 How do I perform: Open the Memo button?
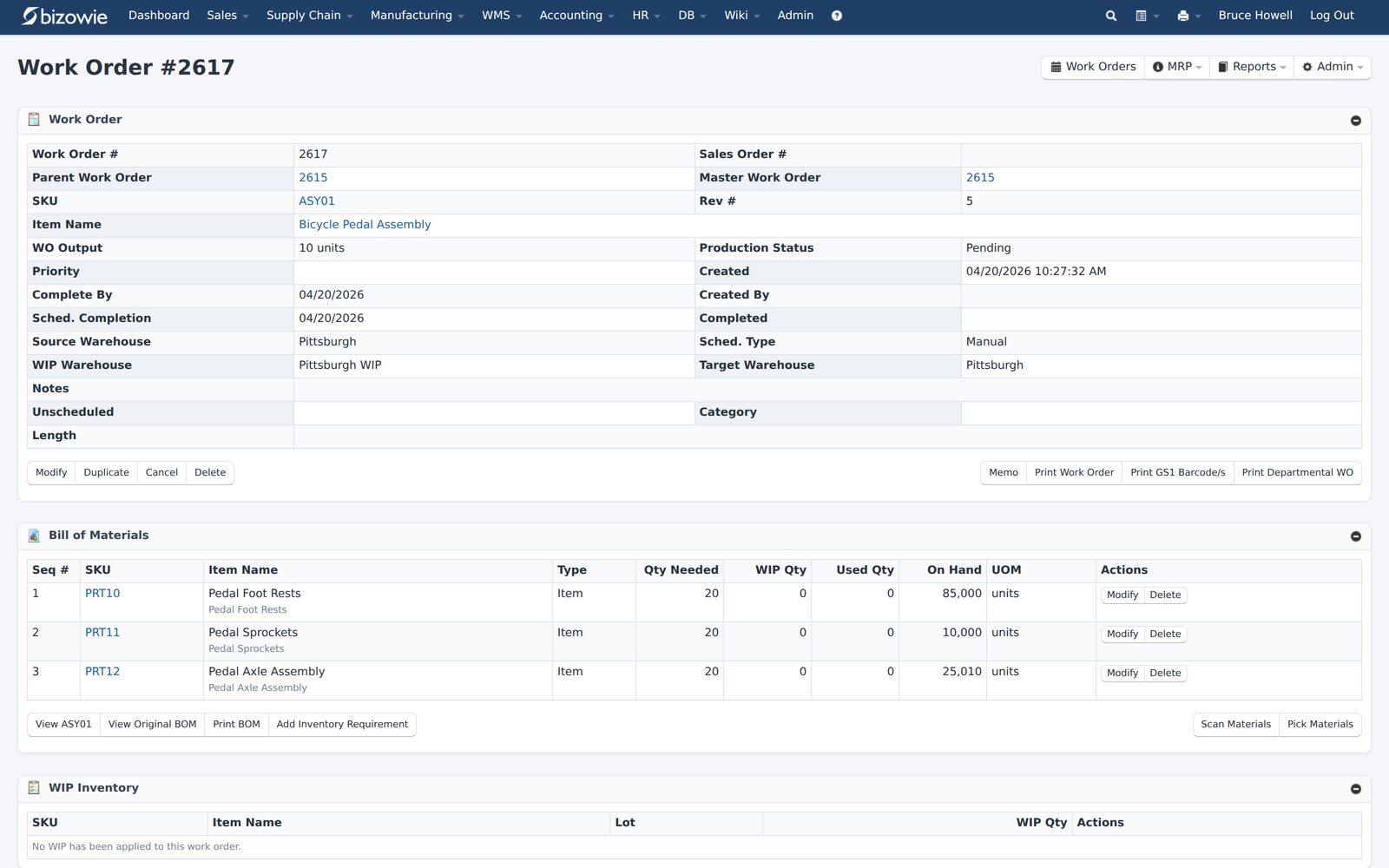click(1003, 473)
